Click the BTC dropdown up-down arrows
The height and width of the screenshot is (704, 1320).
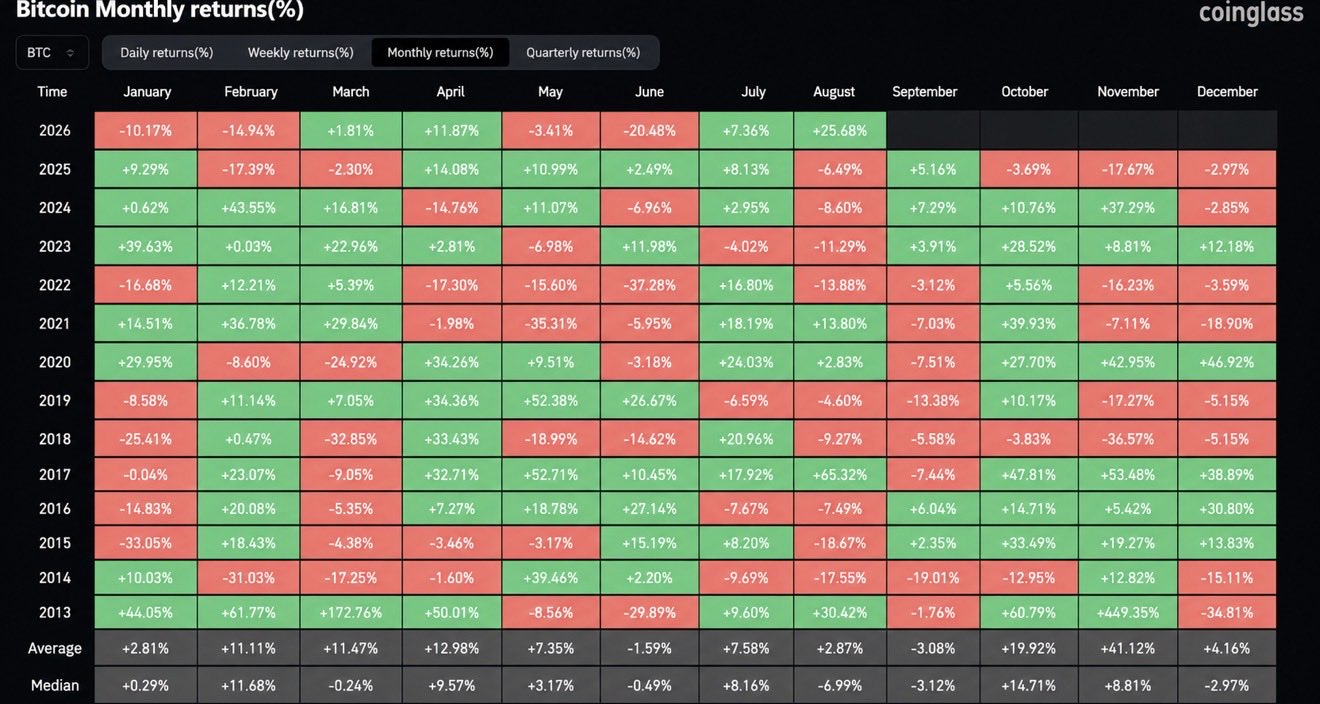(71, 53)
